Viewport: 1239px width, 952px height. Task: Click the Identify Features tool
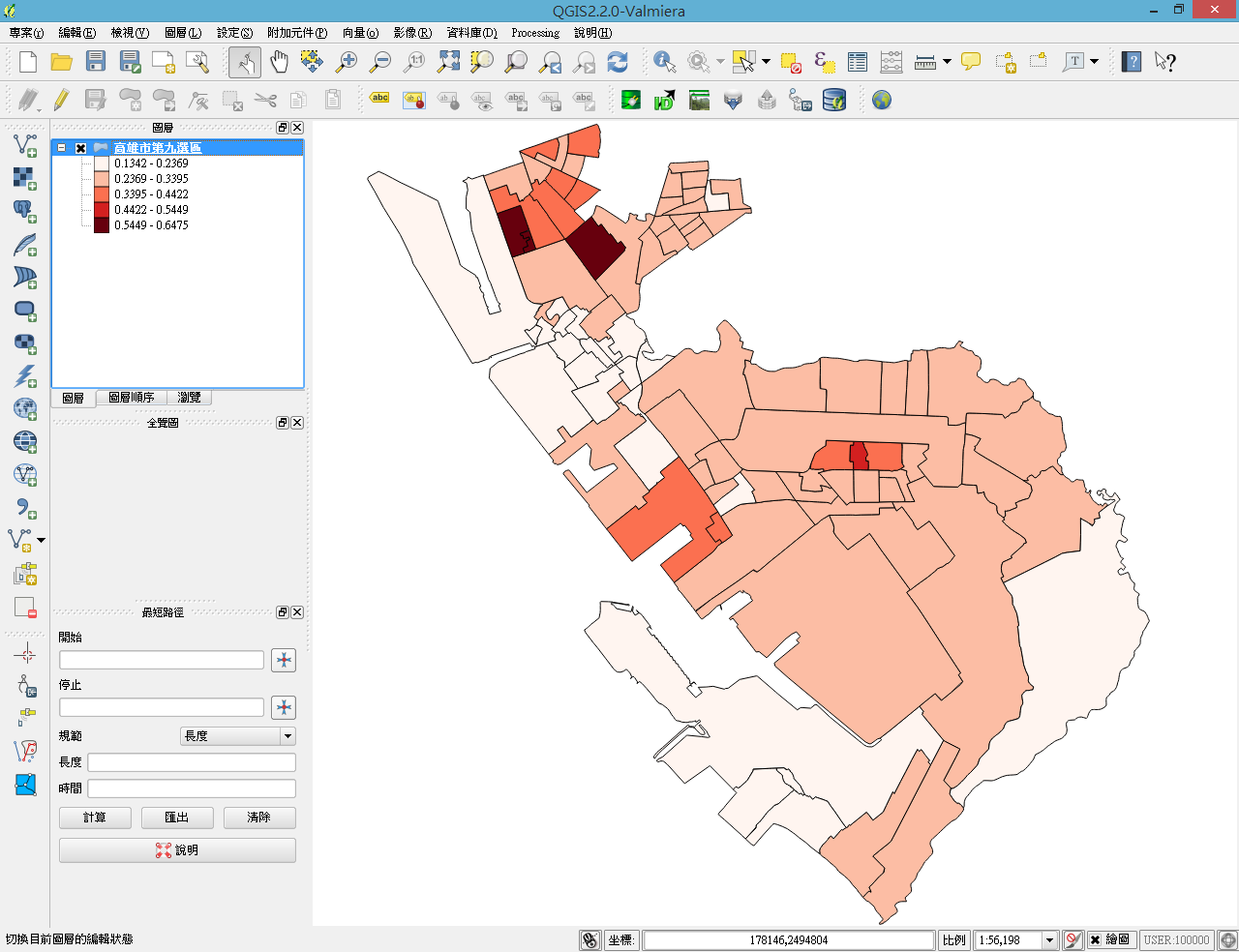click(664, 62)
